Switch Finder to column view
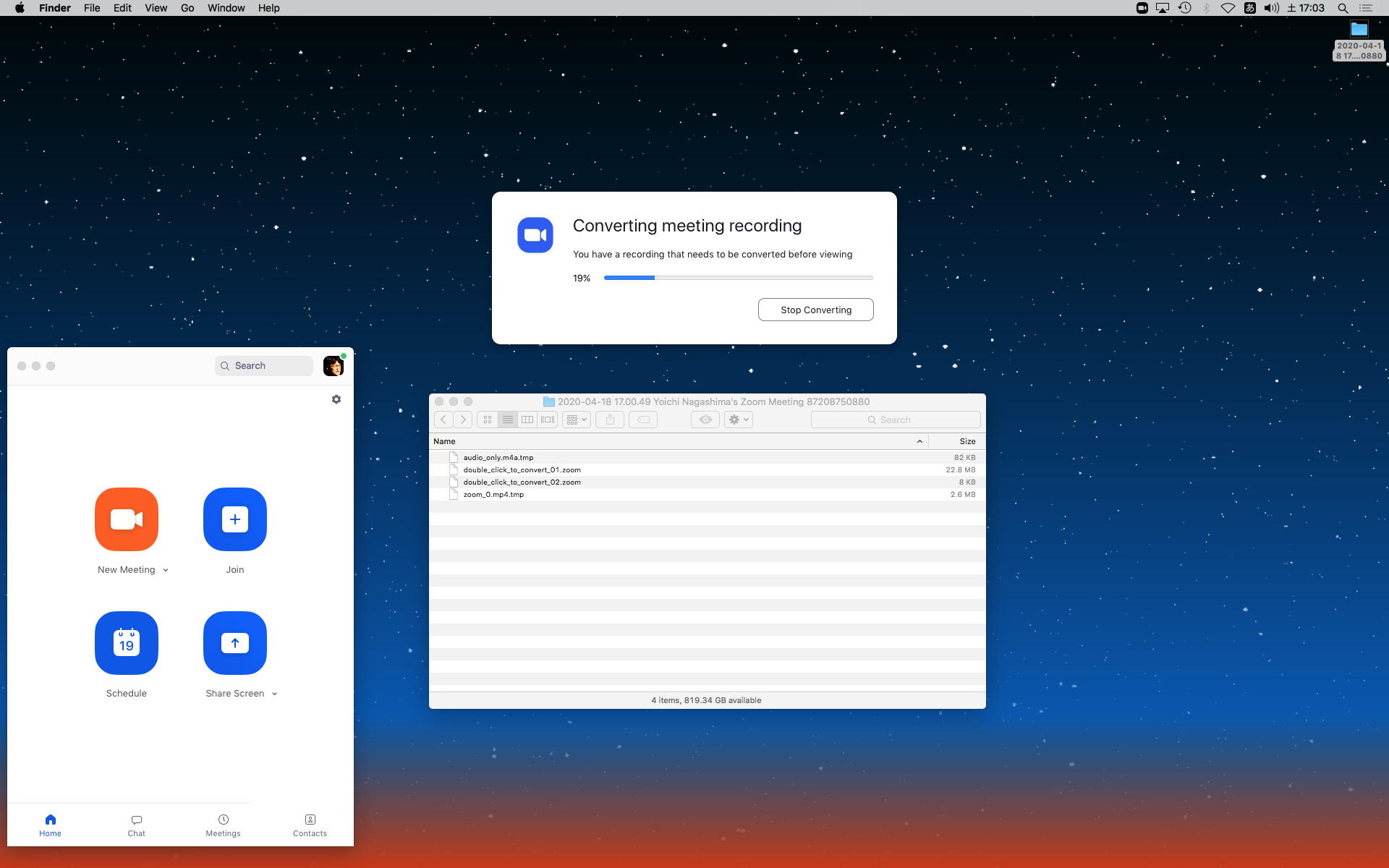The width and height of the screenshot is (1389, 868). pyautogui.click(x=527, y=420)
